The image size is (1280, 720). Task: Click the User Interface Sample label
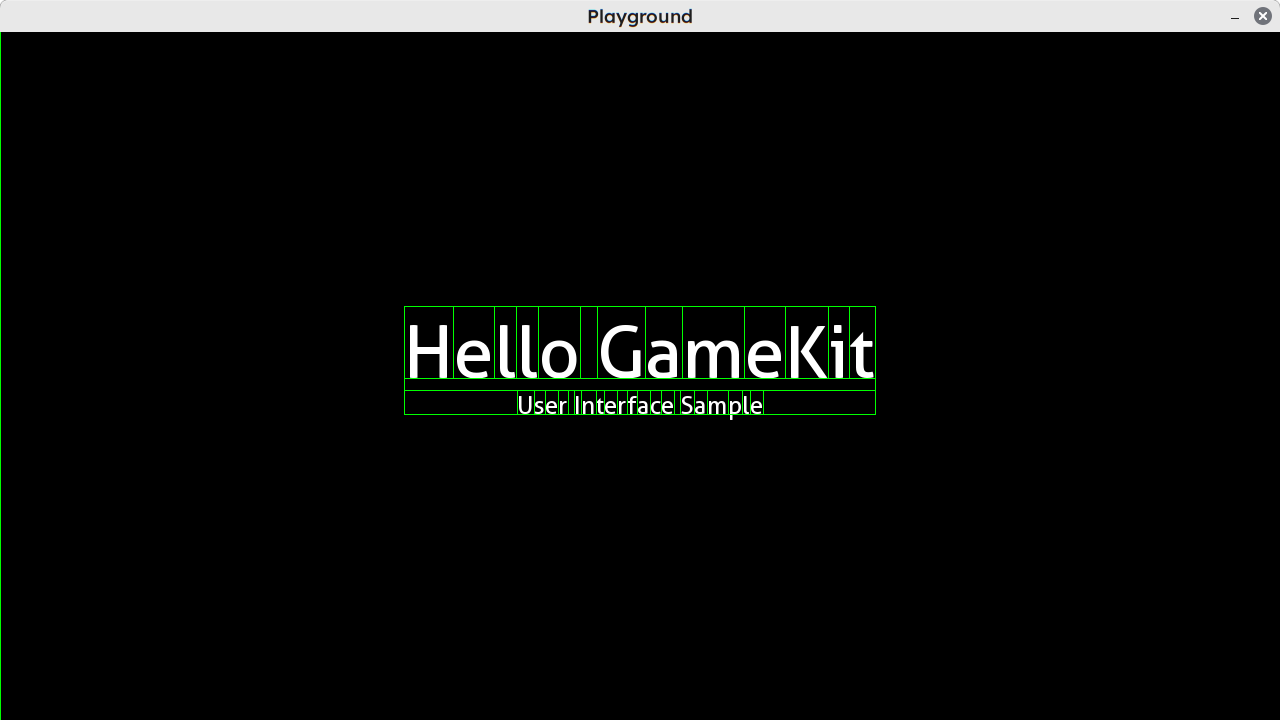[x=640, y=405]
